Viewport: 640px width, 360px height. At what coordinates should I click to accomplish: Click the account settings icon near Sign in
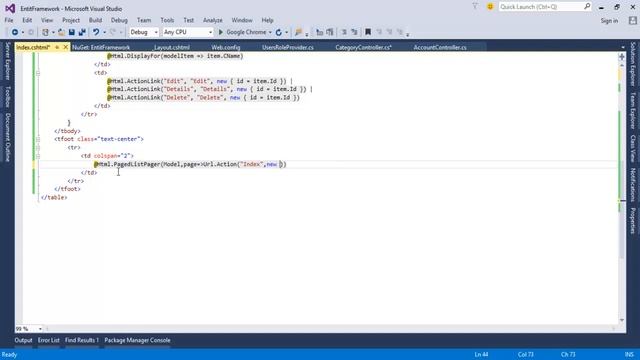click(x=632, y=20)
